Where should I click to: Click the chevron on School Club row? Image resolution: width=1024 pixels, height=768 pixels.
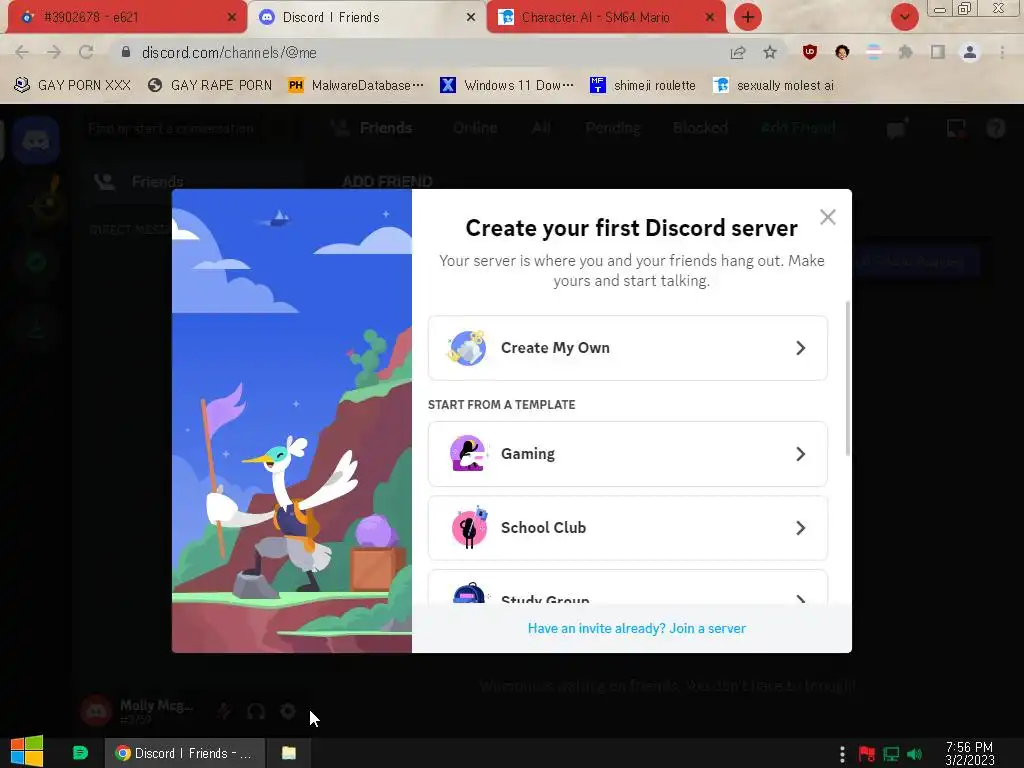click(801, 528)
